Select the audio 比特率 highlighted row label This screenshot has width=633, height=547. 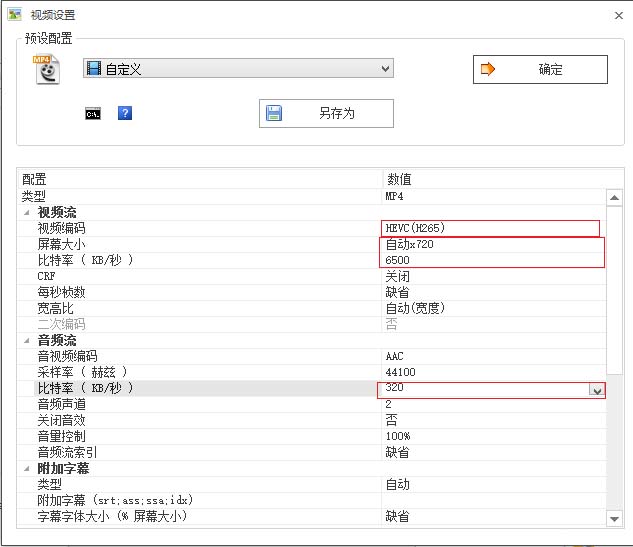[x=85, y=388]
